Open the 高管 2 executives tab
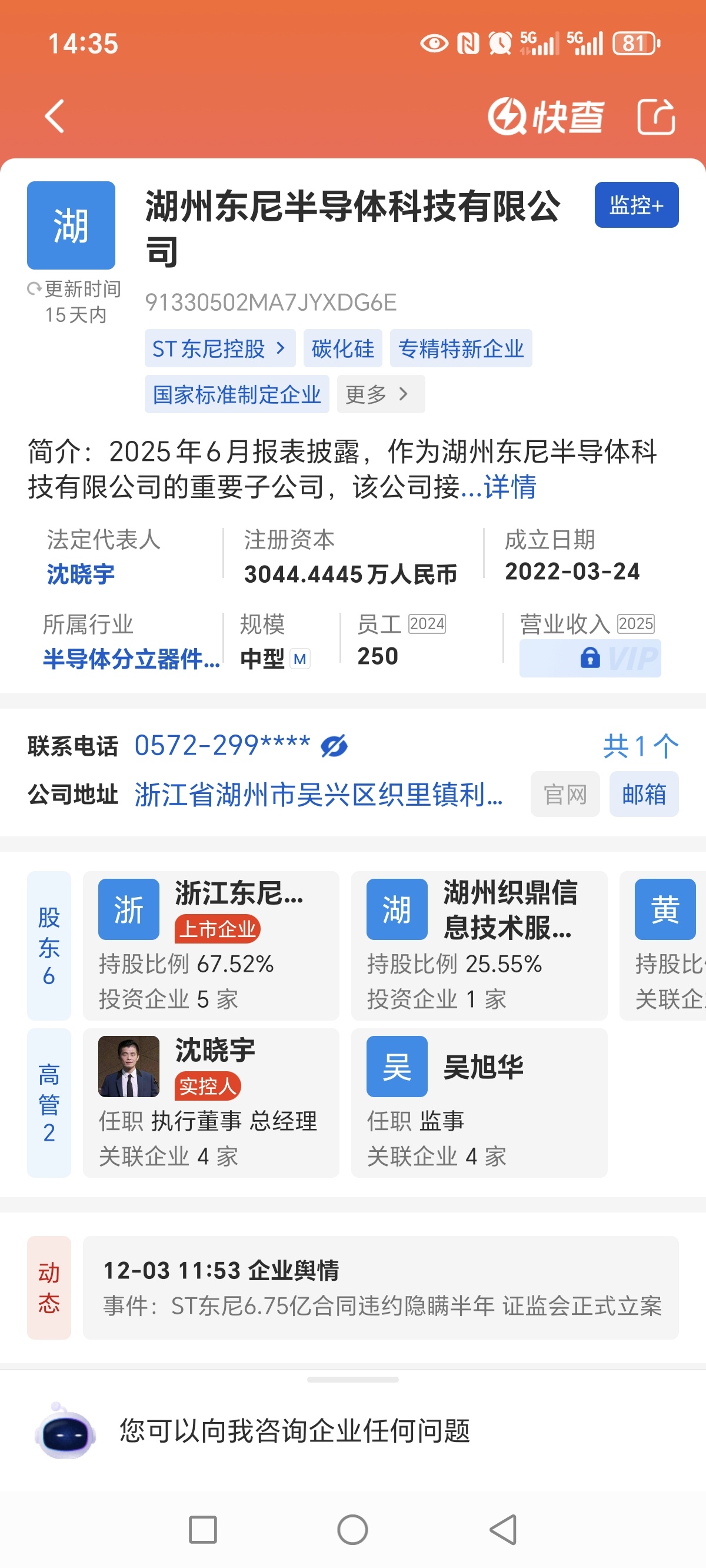This screenshot has height=1568, width=706. pos(49,1103)
